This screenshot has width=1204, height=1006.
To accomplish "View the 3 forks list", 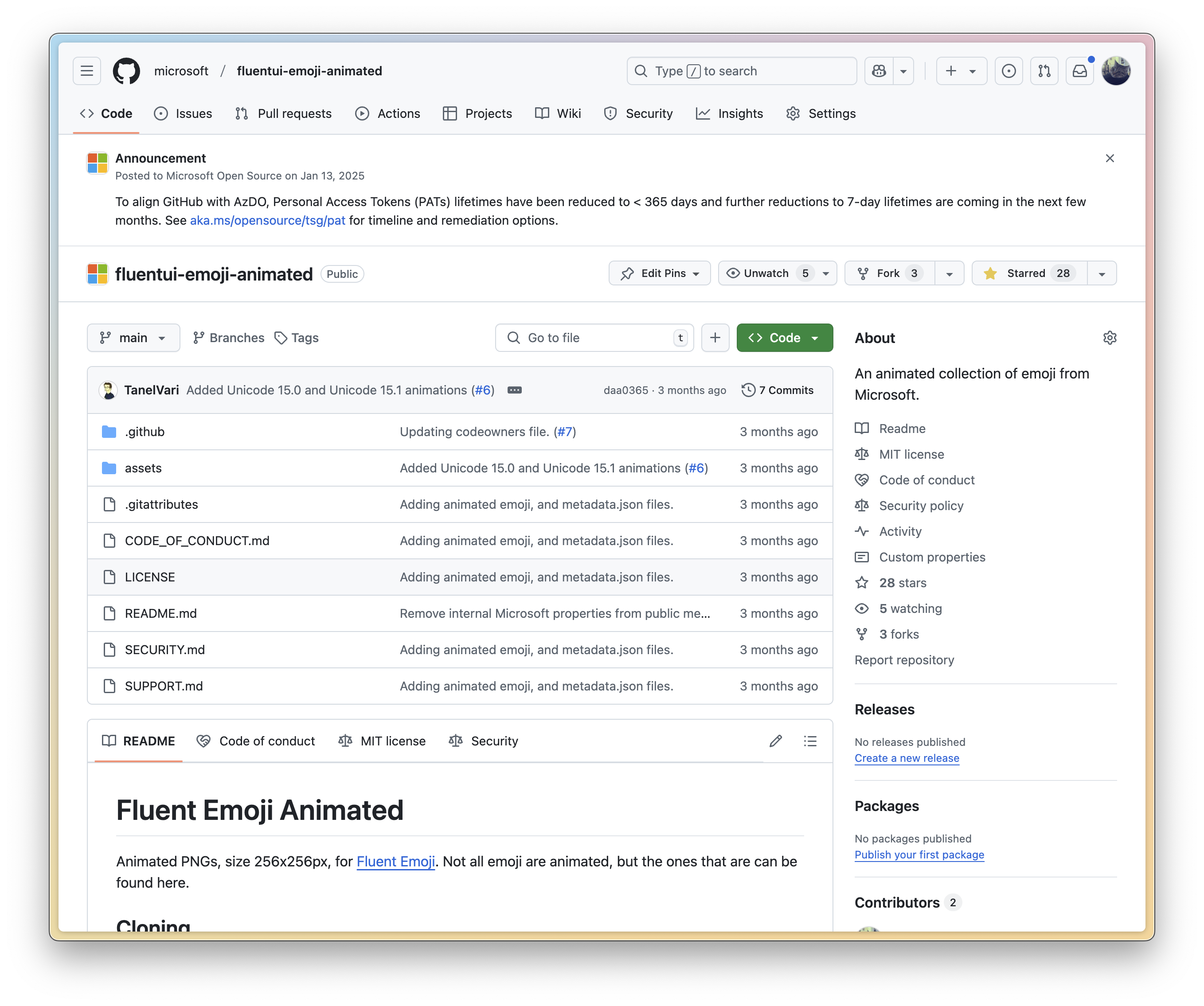I will click(x=899, y=635).
